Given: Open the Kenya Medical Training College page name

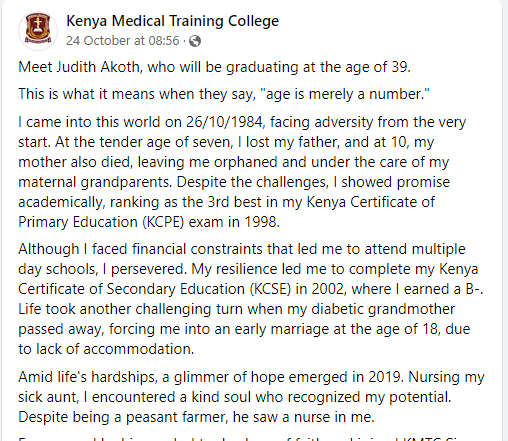Looking at the screenshot, I should coord(172,21).
